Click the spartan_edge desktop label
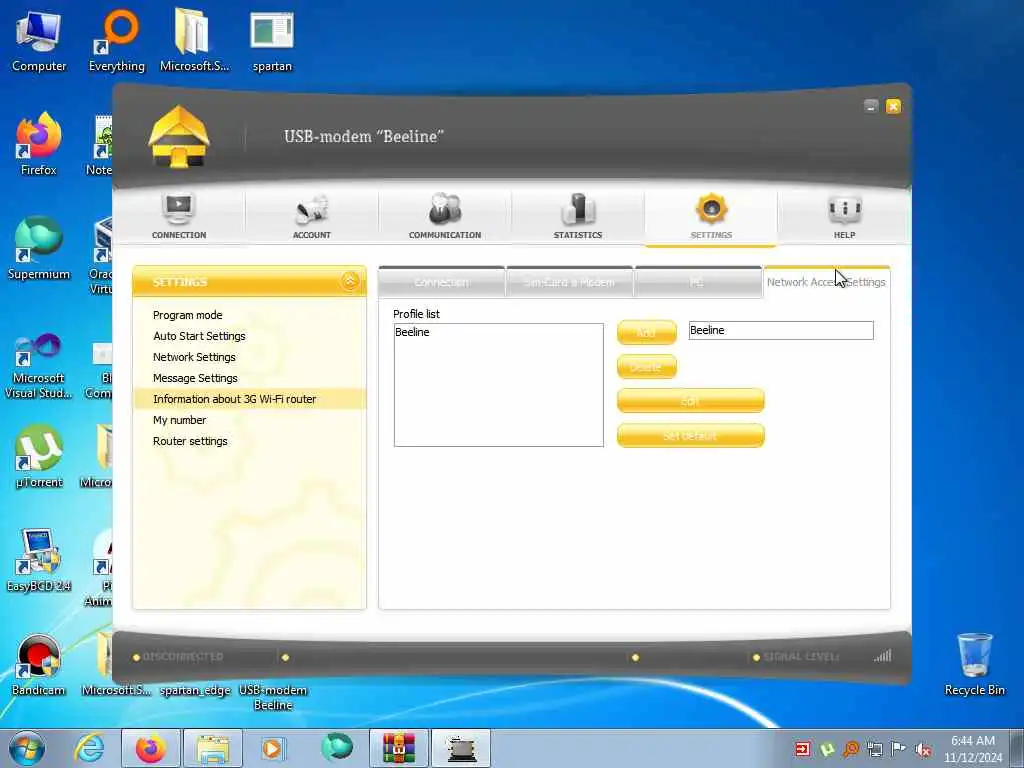The image size is (1024, 768). [x=195, y=690]
